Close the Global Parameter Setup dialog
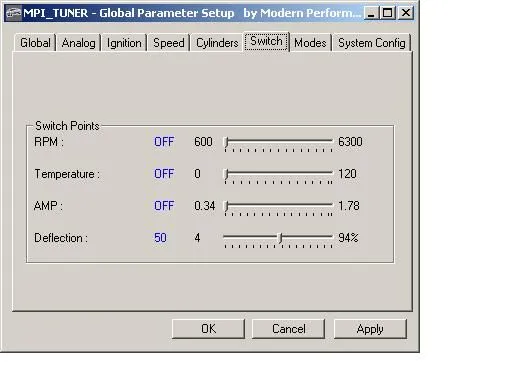 (406, 13)
